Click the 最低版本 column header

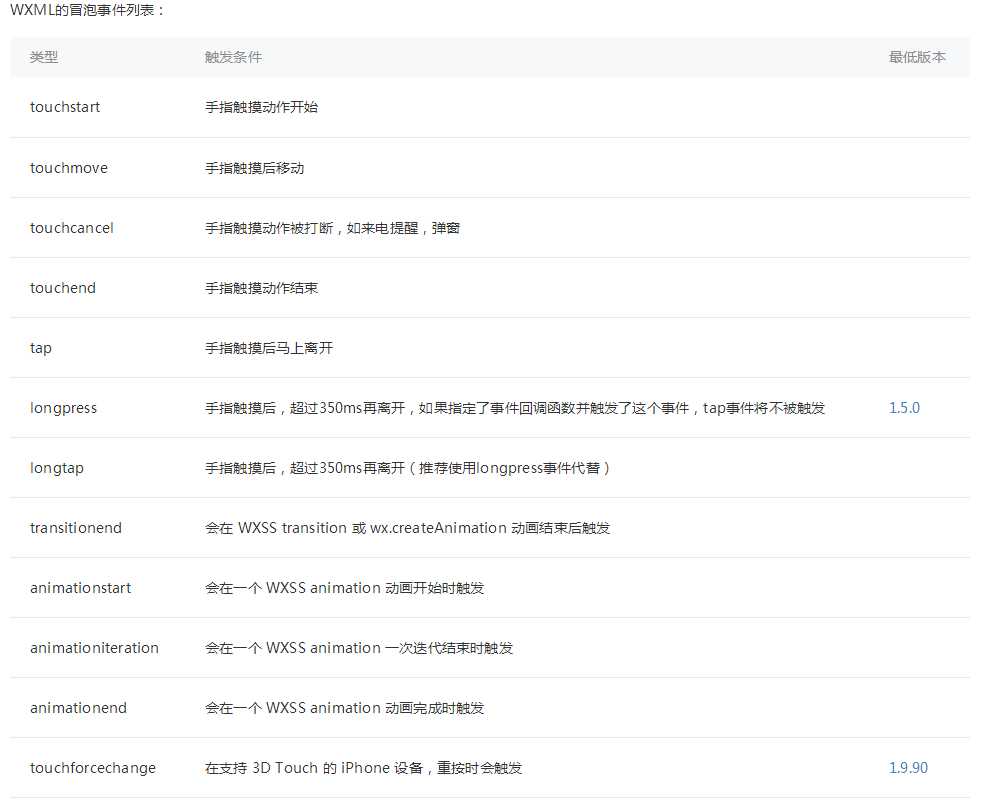click(917, 58)
